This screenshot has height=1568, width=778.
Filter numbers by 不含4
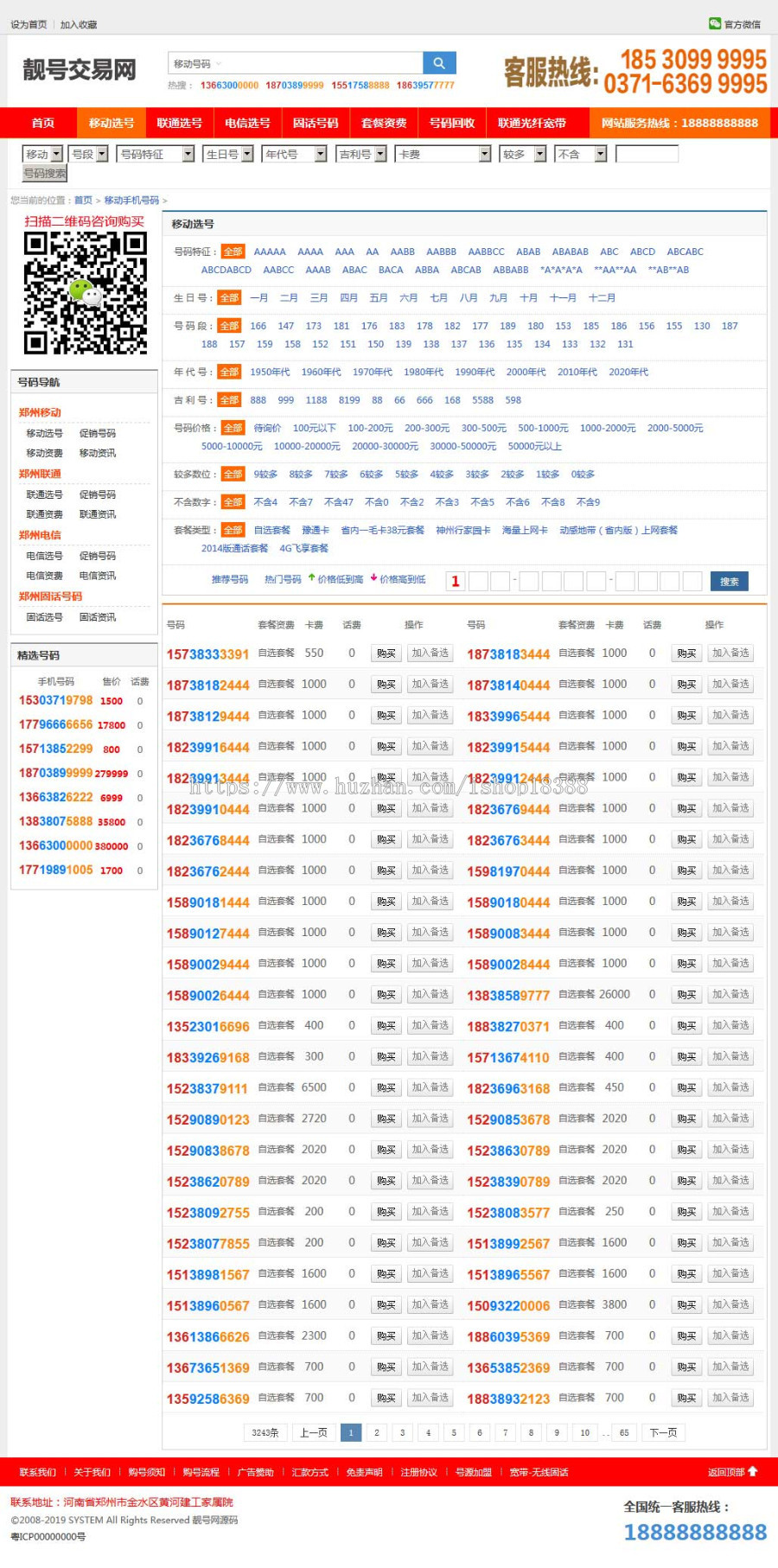pyautogui.click(x=265, y=501)
